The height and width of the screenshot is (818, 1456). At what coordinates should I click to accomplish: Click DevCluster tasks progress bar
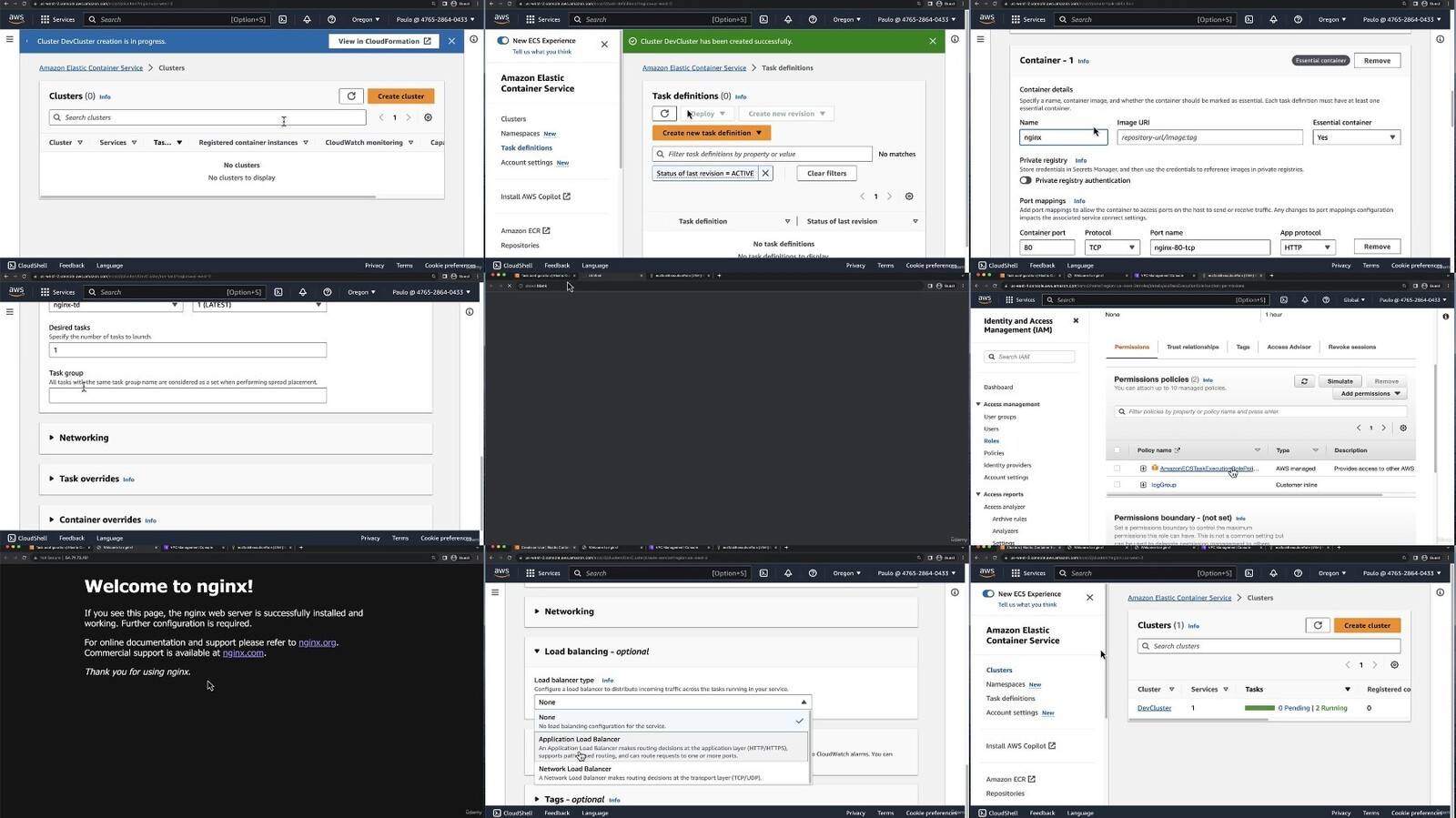(1259, 708)
